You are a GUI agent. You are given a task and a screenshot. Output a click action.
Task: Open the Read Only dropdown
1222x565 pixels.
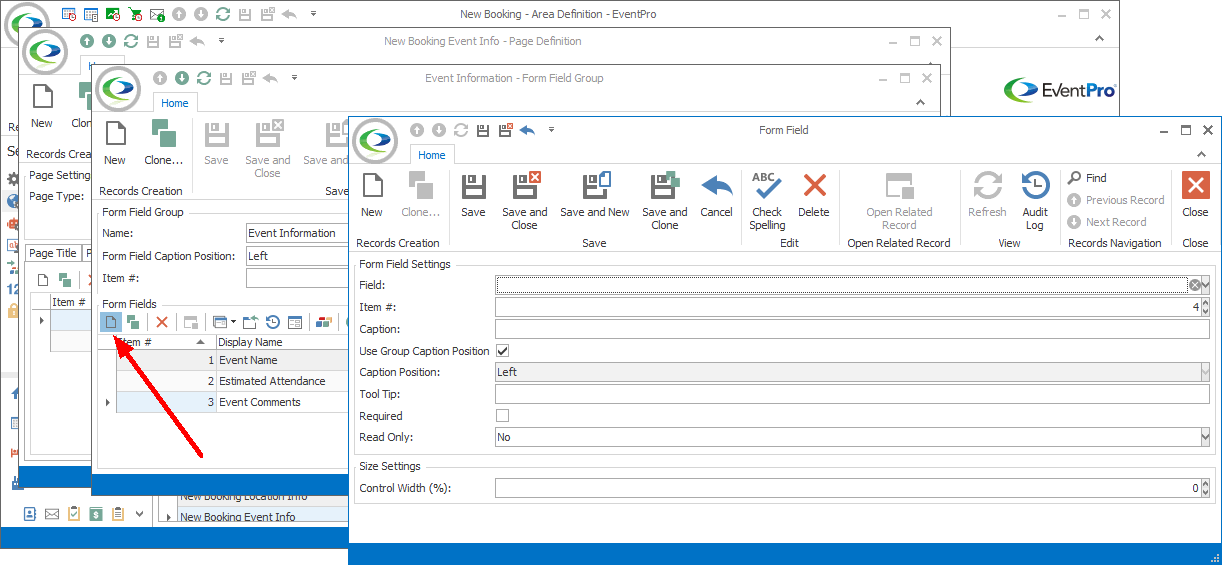coord(1205,437)
